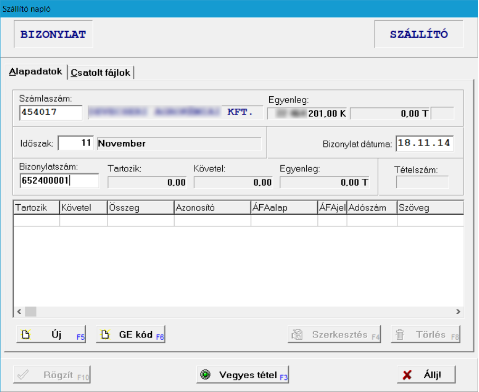Click the GE kód button label

[x=136, y=334]
